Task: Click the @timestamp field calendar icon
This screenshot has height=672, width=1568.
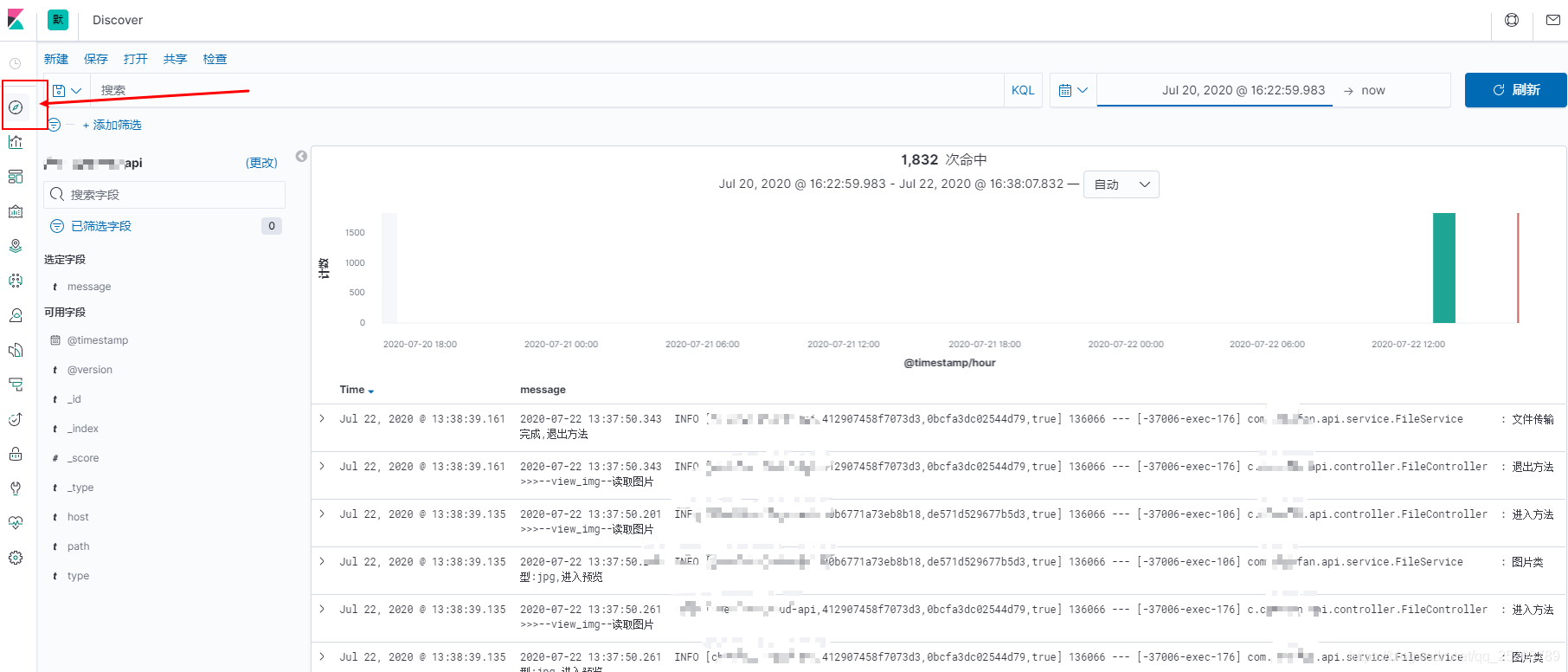Action: 55,340
